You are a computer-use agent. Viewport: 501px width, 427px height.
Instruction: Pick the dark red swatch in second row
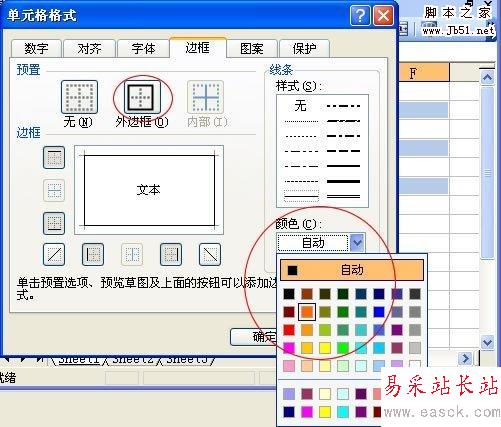(x=289, y=312)
